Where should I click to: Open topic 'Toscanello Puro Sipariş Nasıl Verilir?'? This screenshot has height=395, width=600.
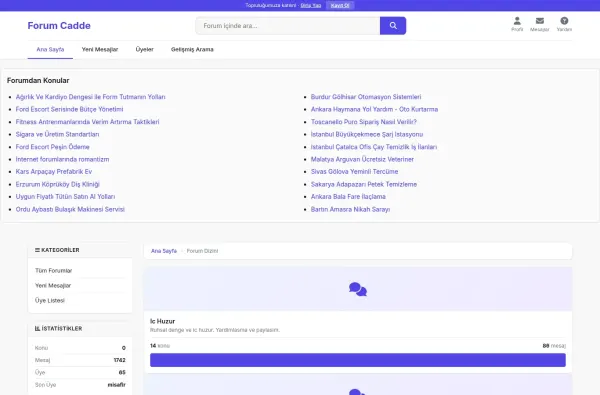click(x=364, y=122)
